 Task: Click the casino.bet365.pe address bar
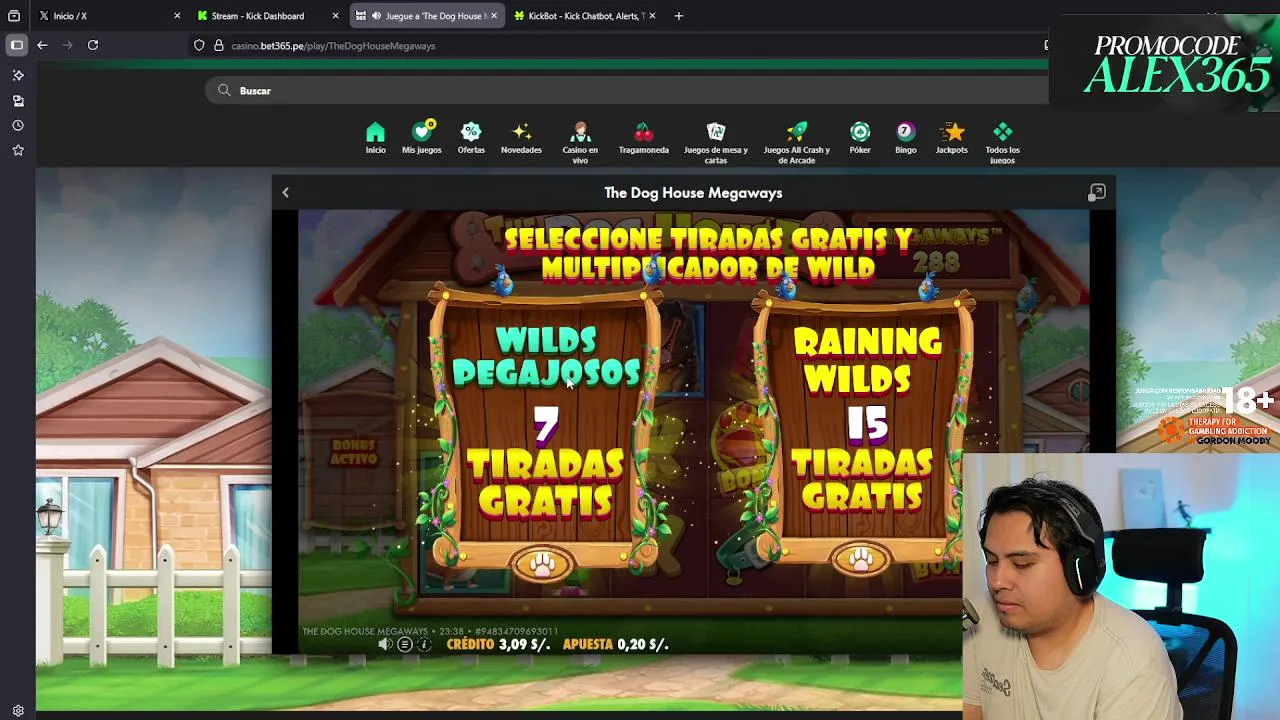tap(620, 45)
